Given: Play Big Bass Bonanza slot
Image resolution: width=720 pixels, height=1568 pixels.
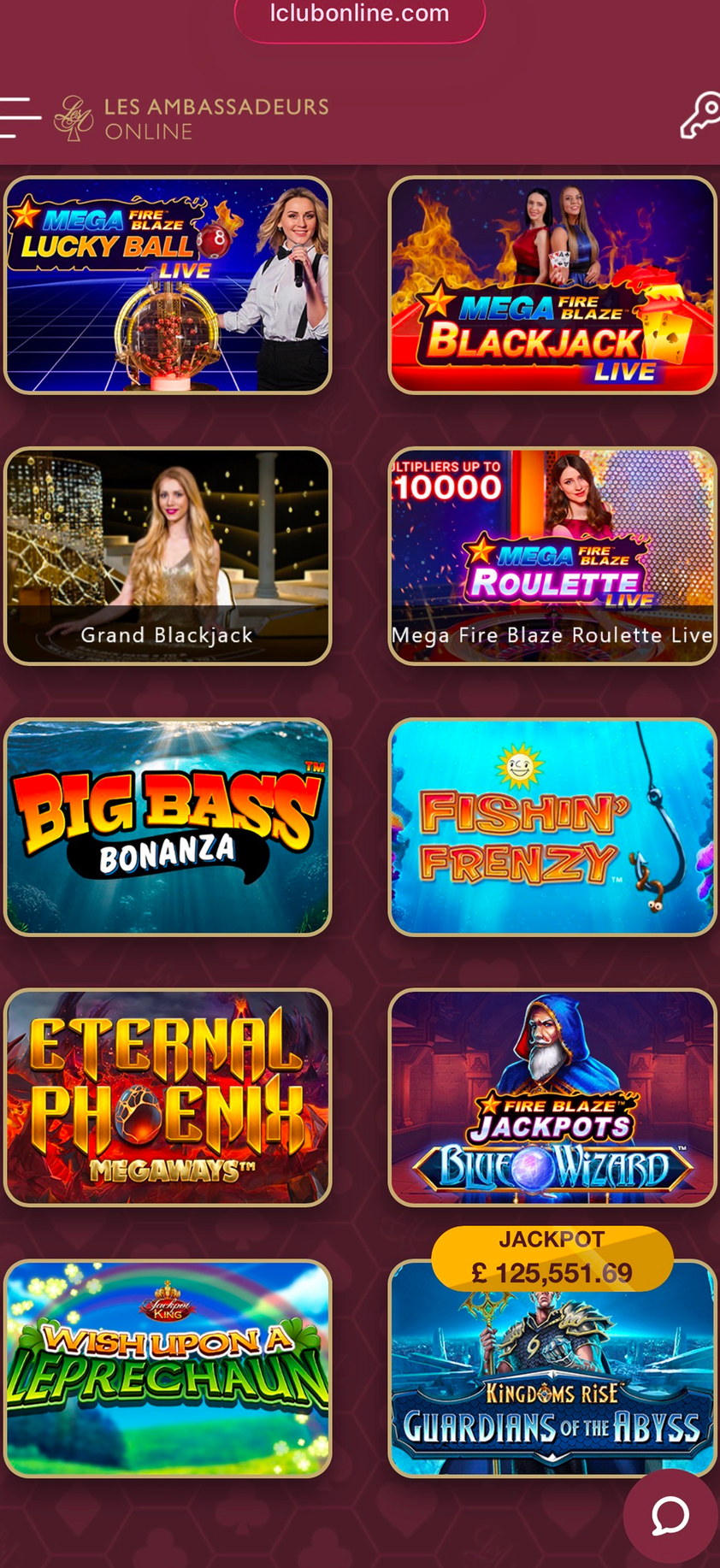Looking at the screenshot, I should [x=168, y=827].
